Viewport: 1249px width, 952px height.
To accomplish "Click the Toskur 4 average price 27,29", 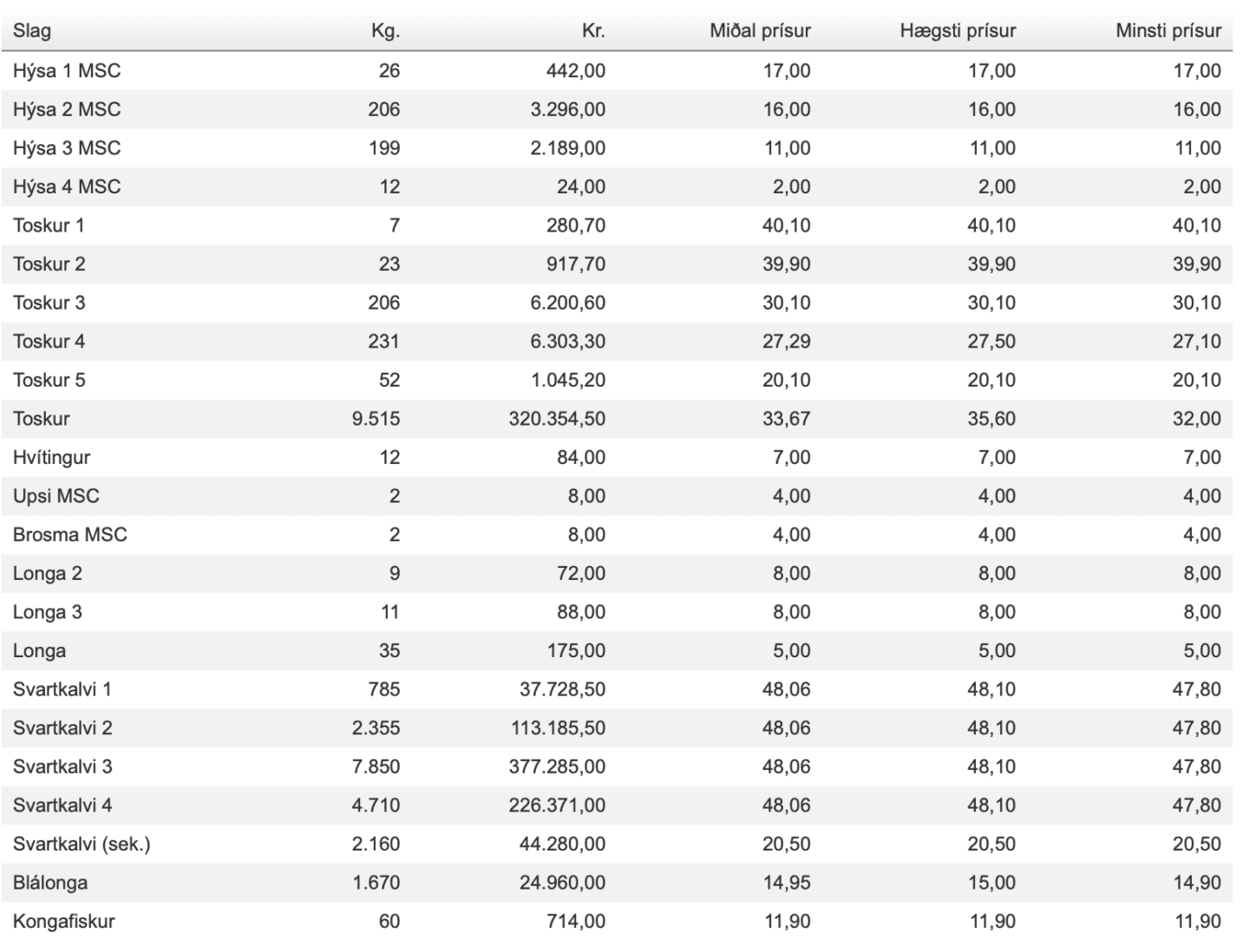I will pos(787,342).
